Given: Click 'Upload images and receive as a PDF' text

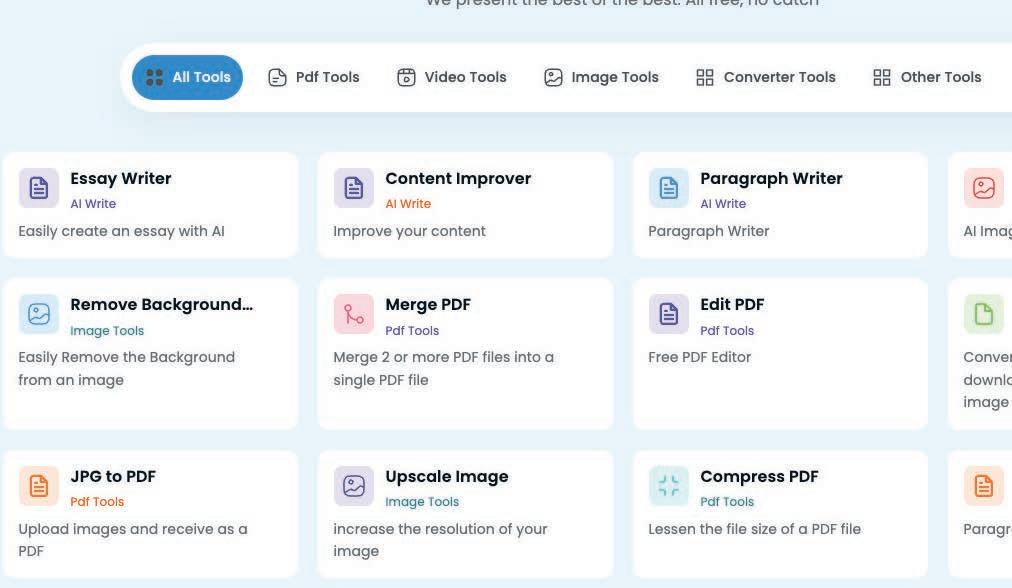Looking at the screenshot, I should click(133, 540).
